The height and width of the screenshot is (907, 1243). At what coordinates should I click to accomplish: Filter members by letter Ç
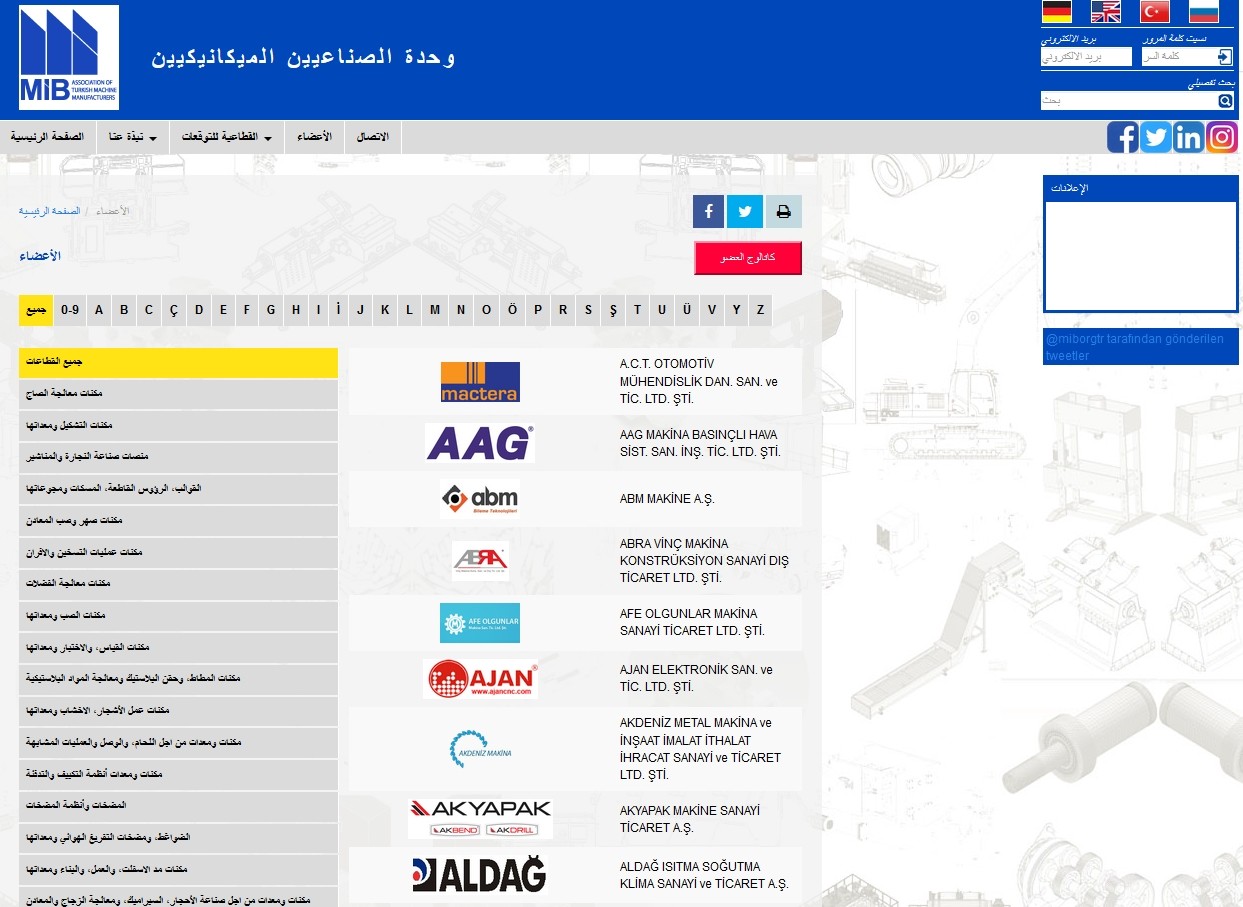pyautogui.click(x=174, y=310)
